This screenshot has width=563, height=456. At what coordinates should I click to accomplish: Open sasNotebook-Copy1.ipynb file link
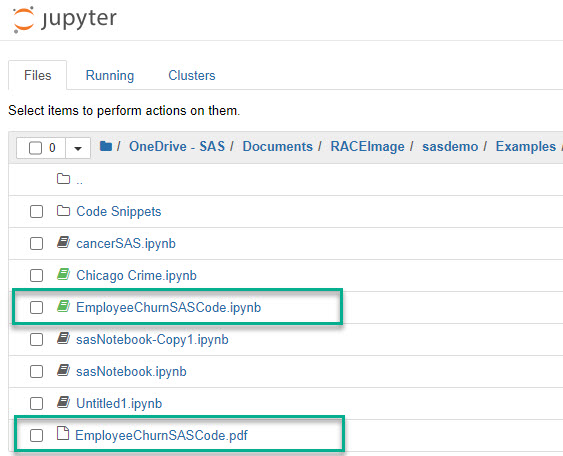click(152, 340)
